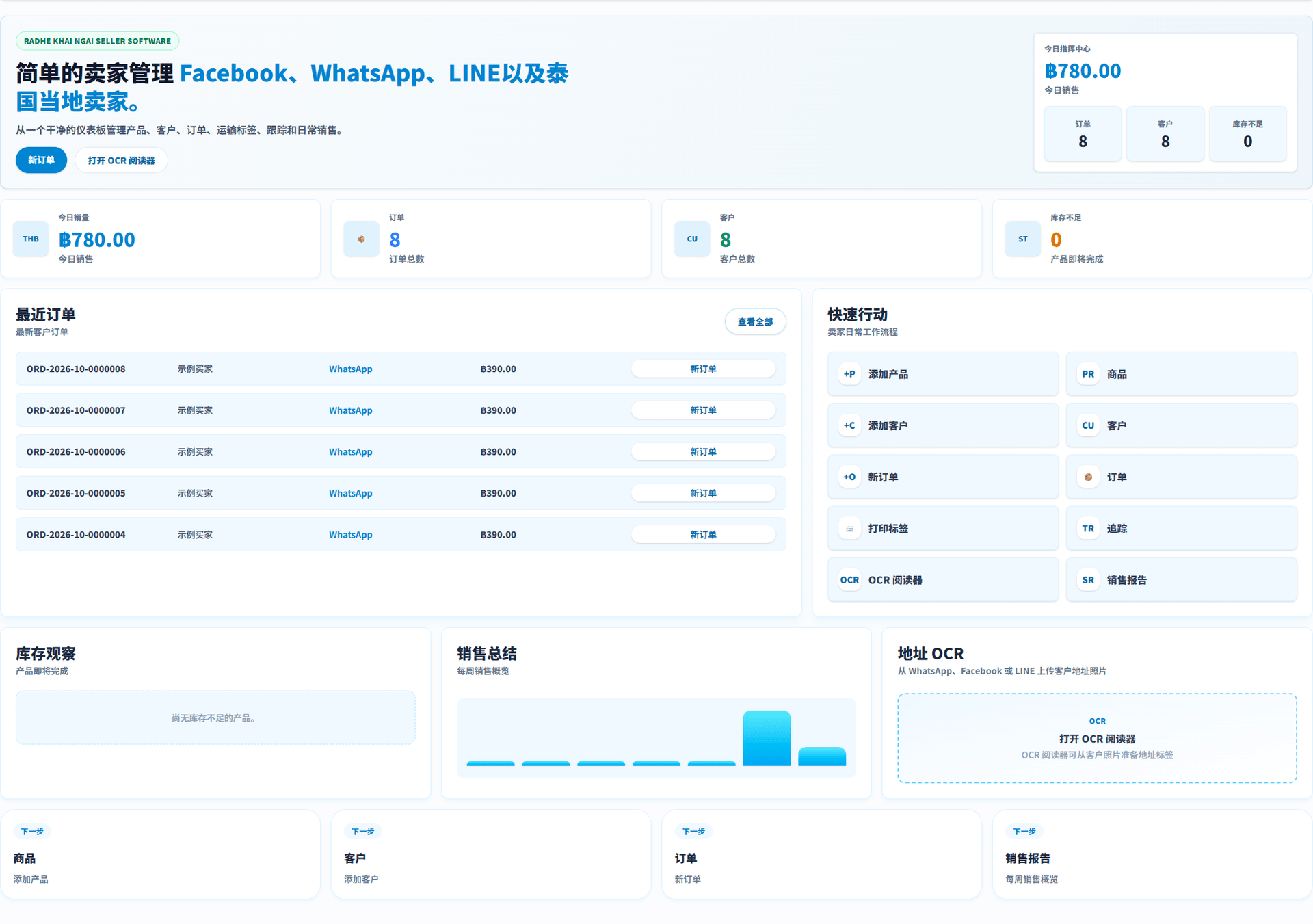Viewport: 1313px width, 924px height.
Task: Click the 尚无库存不足的产品 empty notice
Action: [x=215, y=717]
